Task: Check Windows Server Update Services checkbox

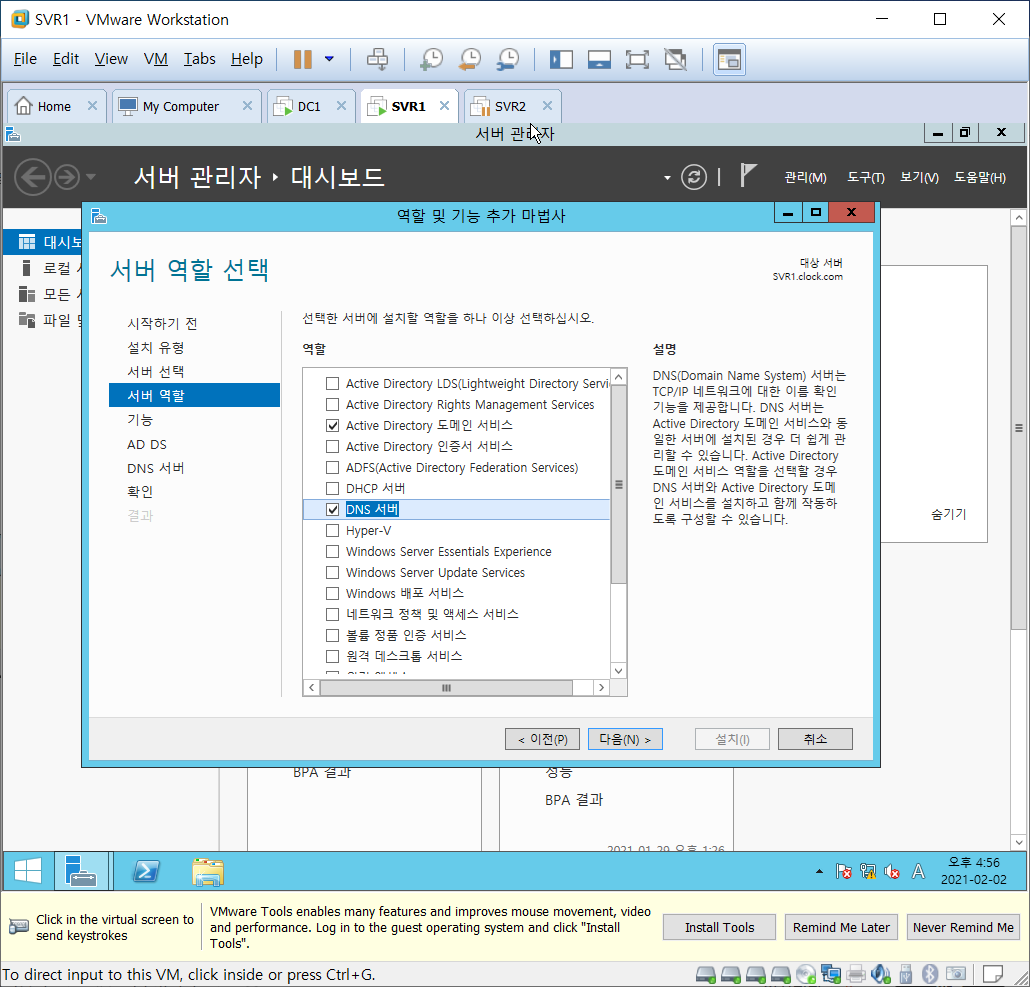Action: [332, 573]
